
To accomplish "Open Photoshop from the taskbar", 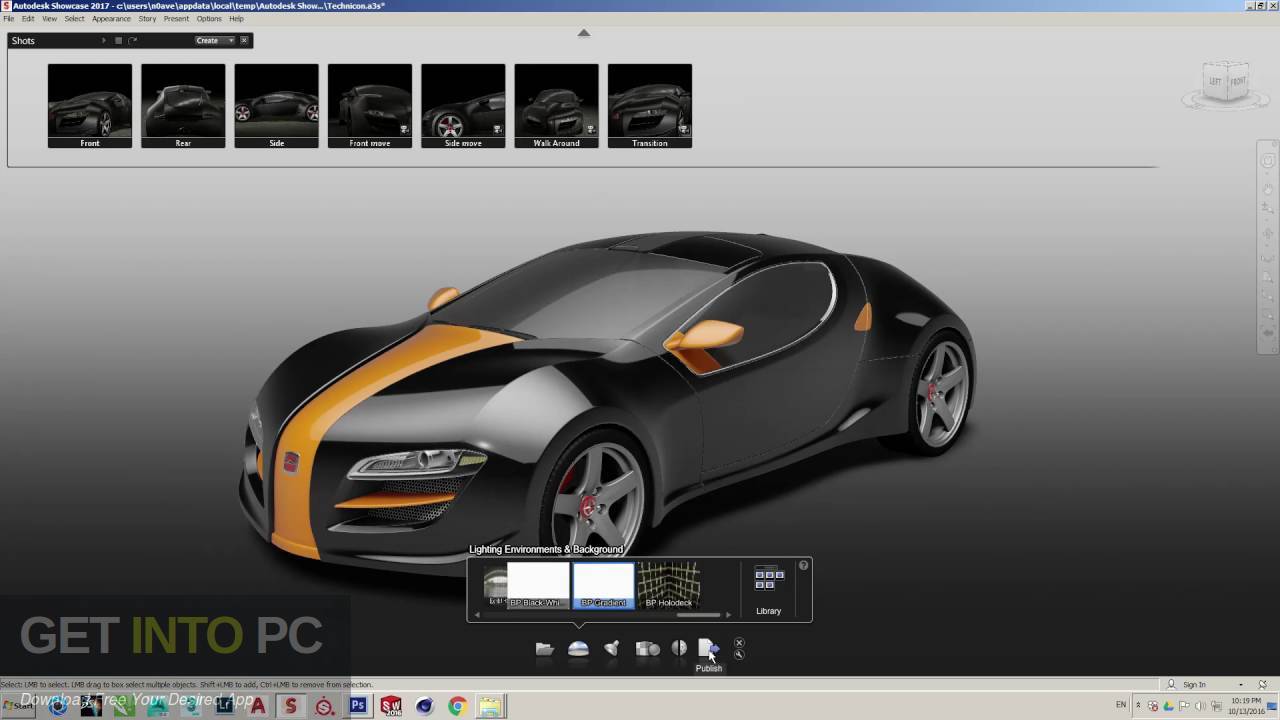I will [x=358, y=706].
